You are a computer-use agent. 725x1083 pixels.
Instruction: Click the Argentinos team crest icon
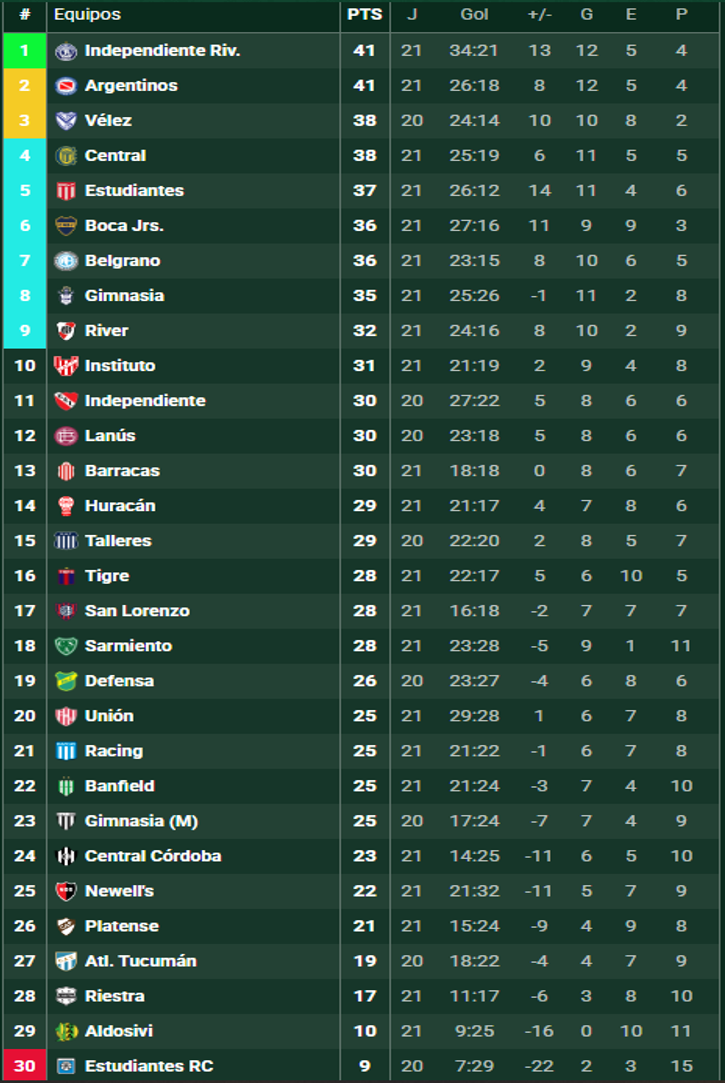pyautogui.click(x=66, y=86)
